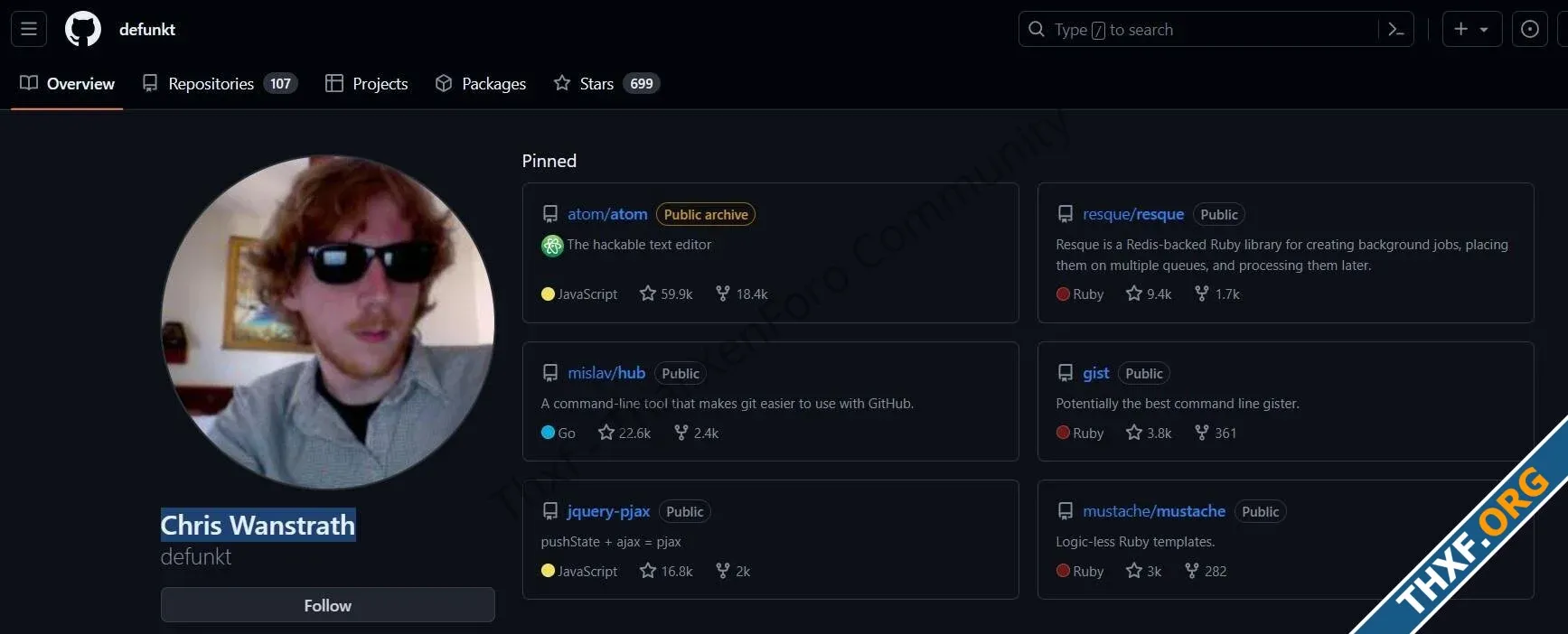Click the star icon showing 3.8k for gist
The height and width of the screenshot is (634, 1568).
[1134, 433]
